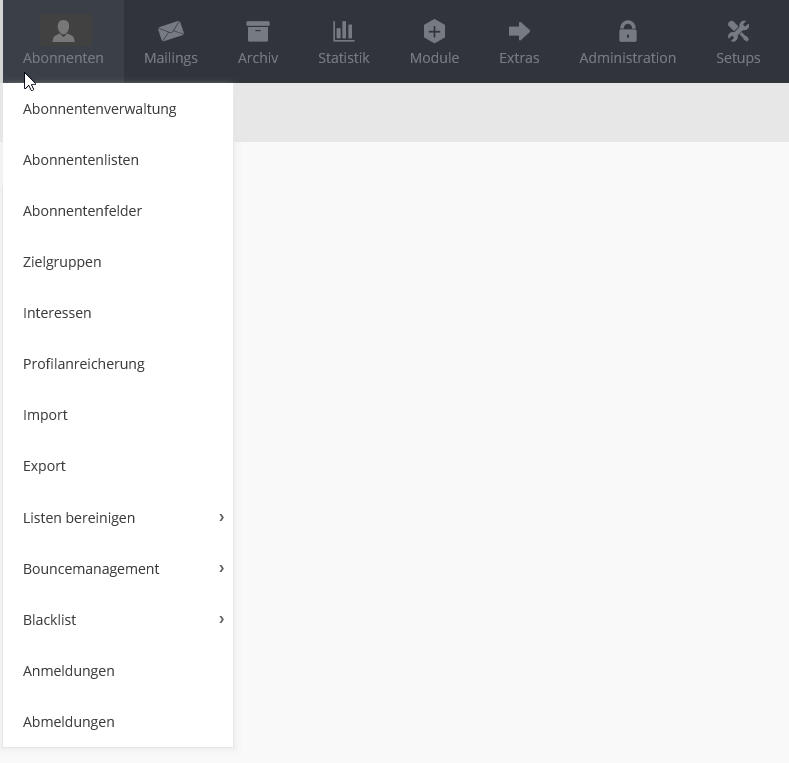The image size is (789, 763).
Task: Open the Extras arrow icon
Action: tap(519, 31)
